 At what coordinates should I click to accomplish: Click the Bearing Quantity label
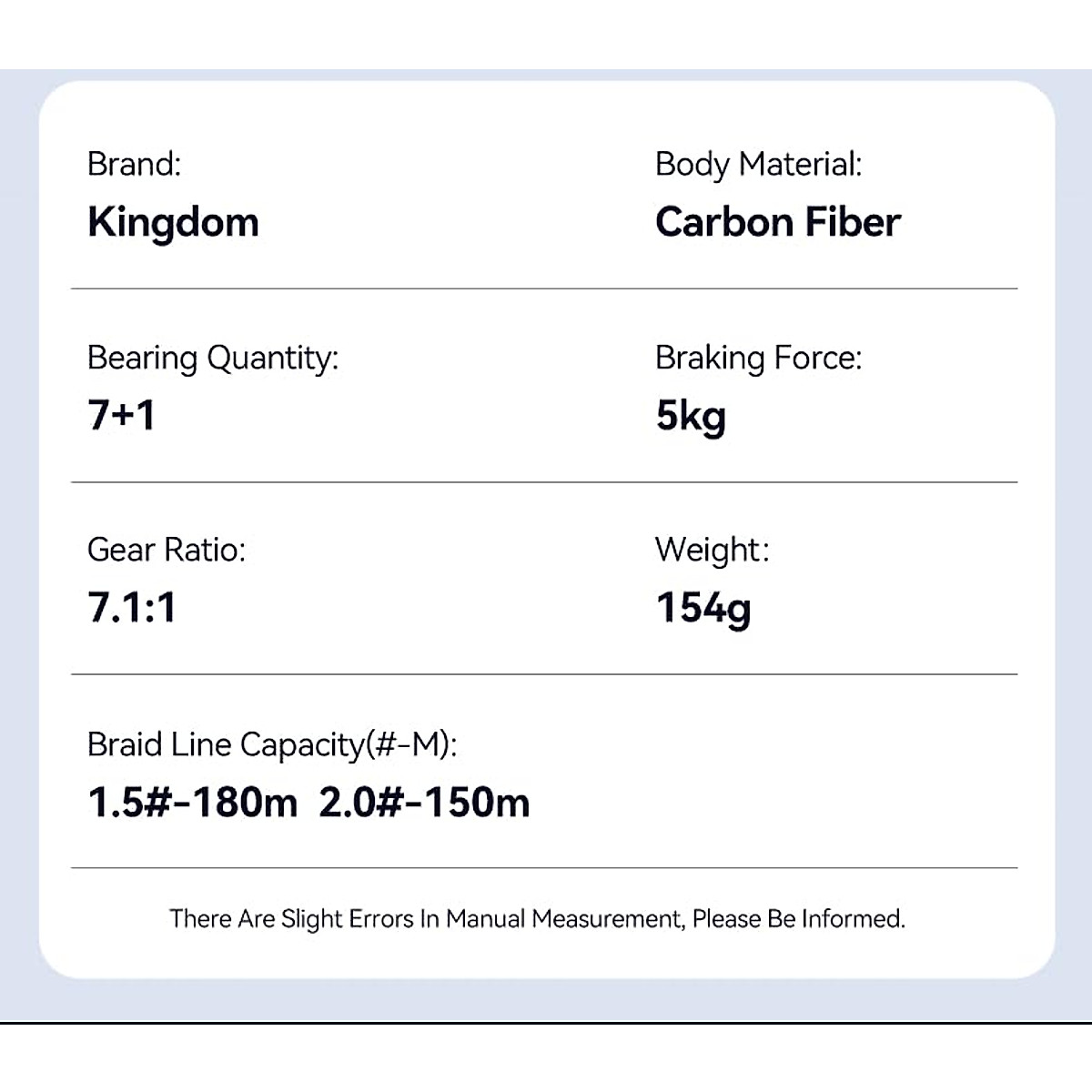(212, 358)
